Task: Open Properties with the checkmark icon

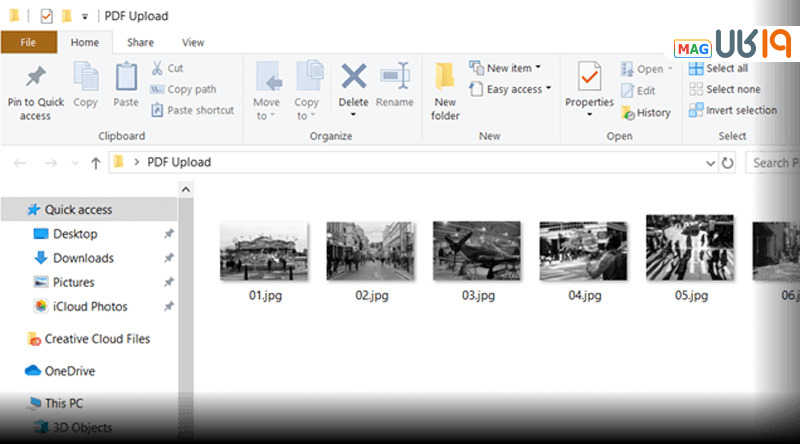Action: (x=589, y=77)
